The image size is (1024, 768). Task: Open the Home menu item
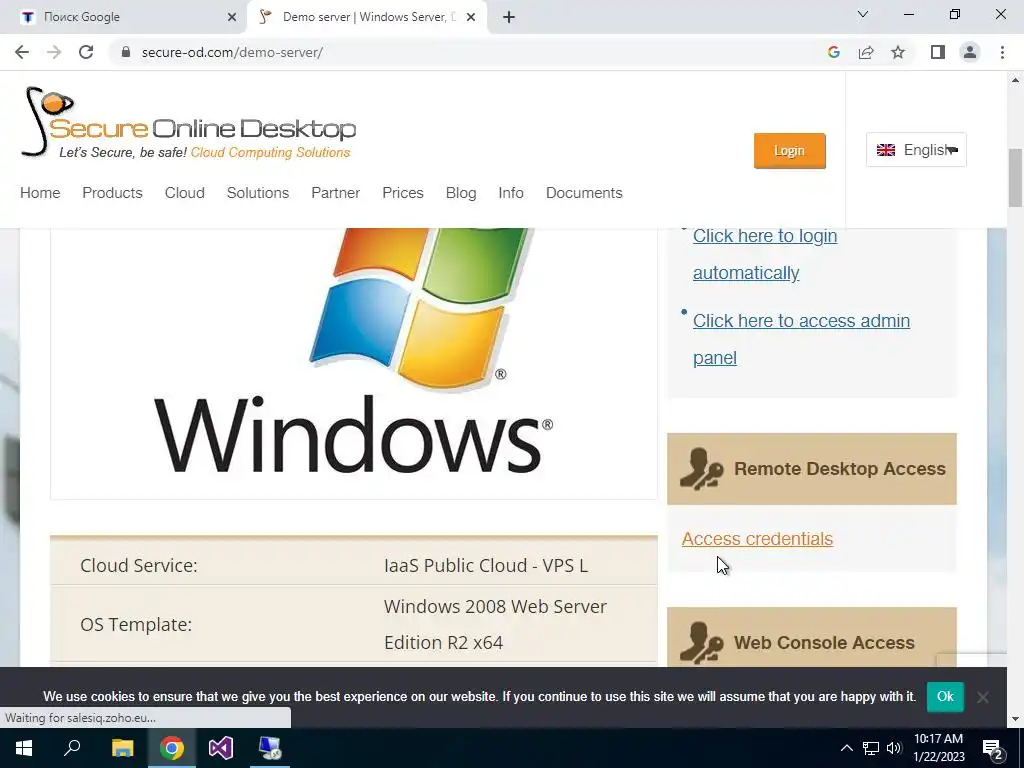(x=40, y=193)
